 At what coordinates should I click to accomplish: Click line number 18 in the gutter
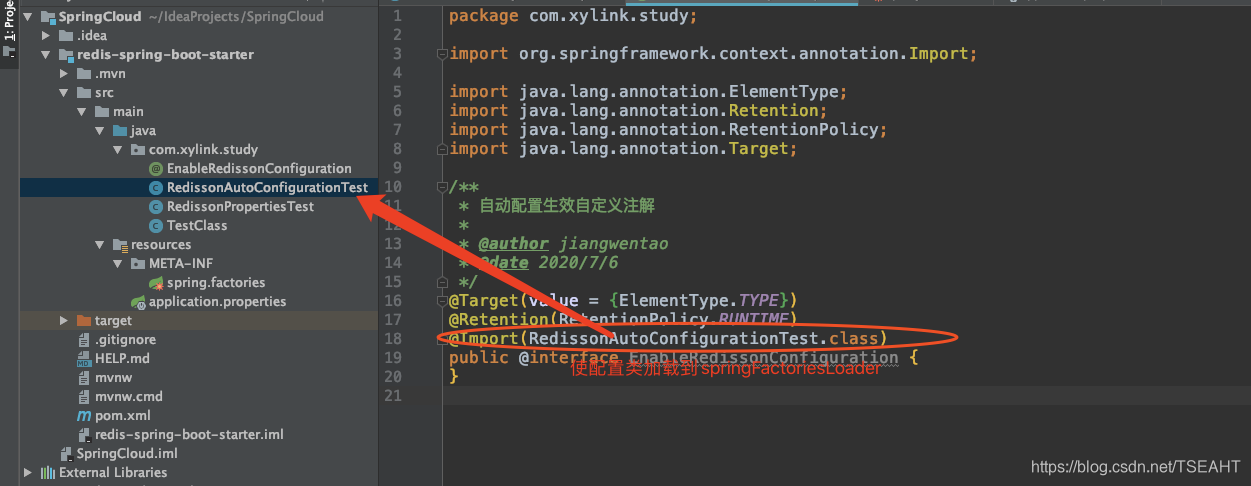[x=393, y=339]
